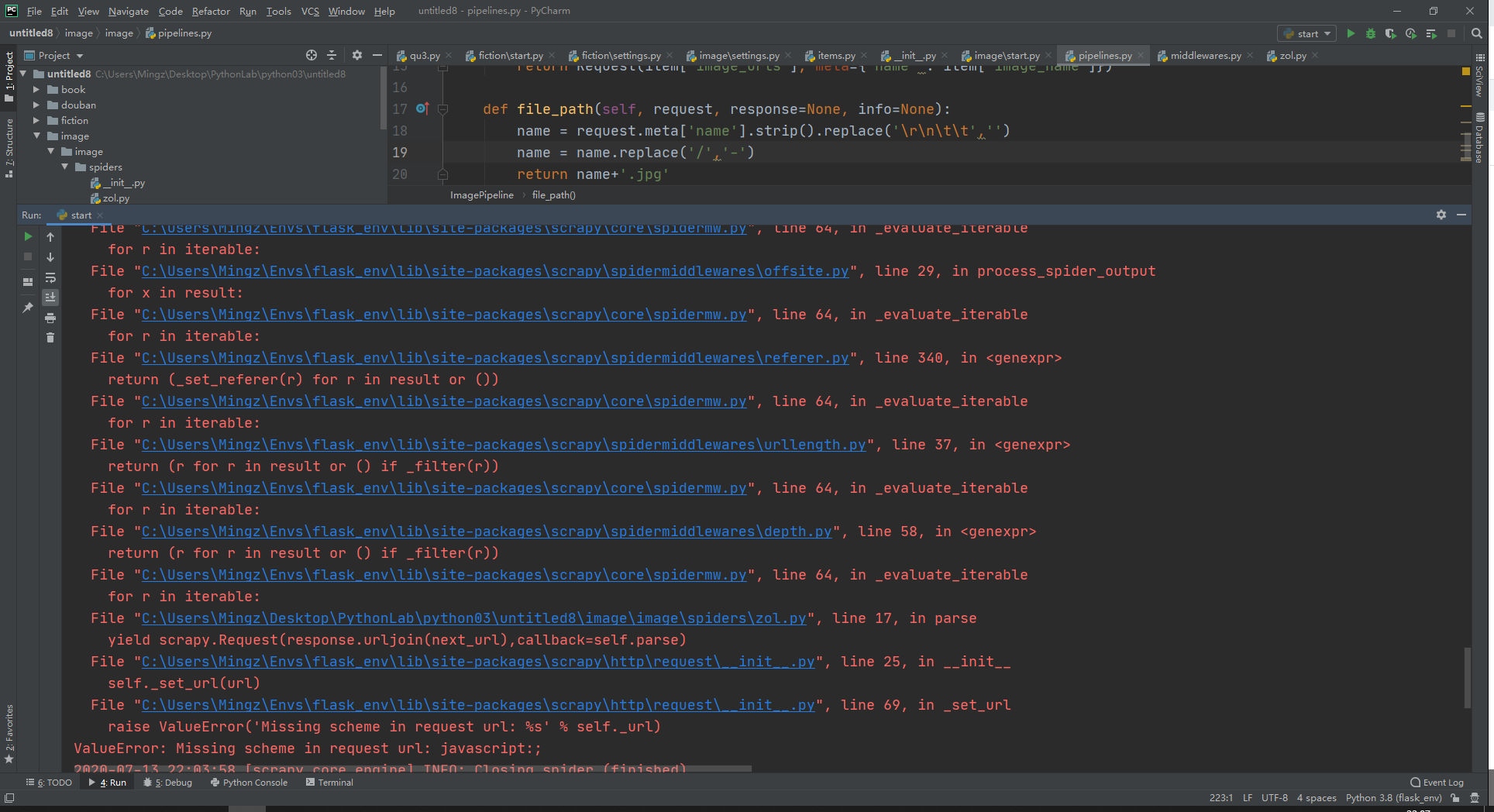Open the VCS menu
The image size is (1494, 812).
[x=310, y=11]
